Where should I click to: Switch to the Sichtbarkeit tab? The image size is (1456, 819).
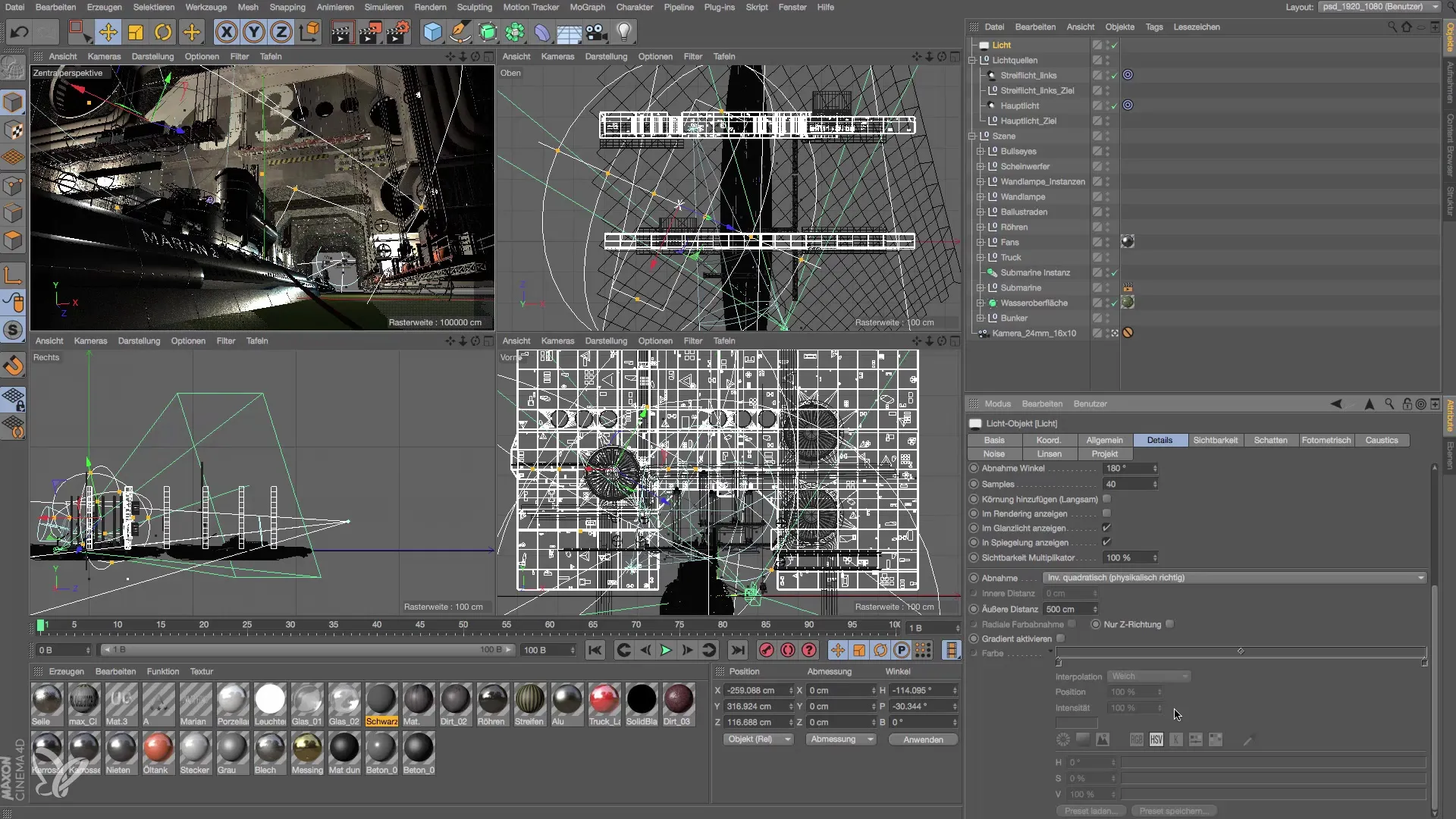click(1215, 441)
